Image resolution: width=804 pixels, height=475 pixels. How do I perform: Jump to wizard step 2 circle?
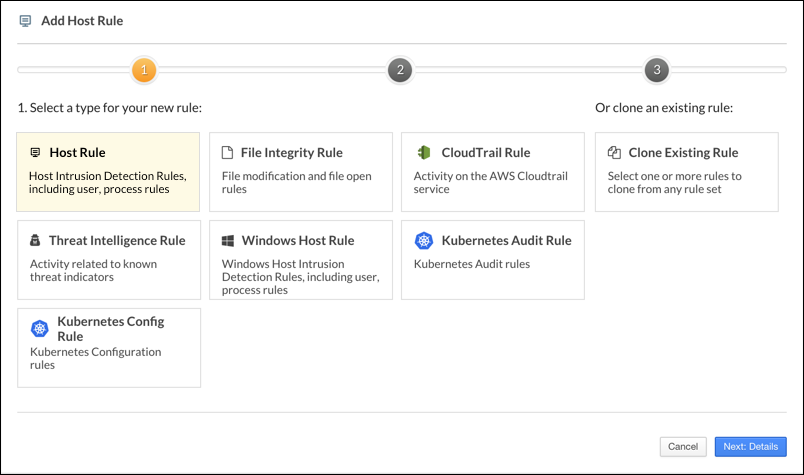click(400, 70)
